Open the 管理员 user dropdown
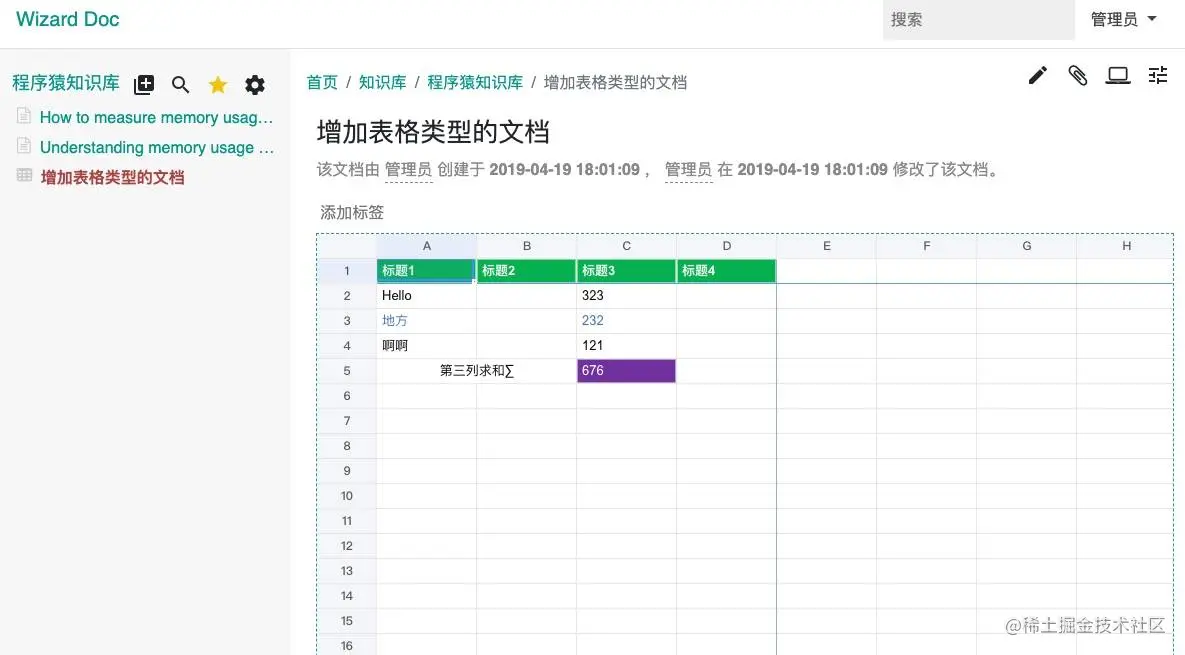 click(1123, 20)
